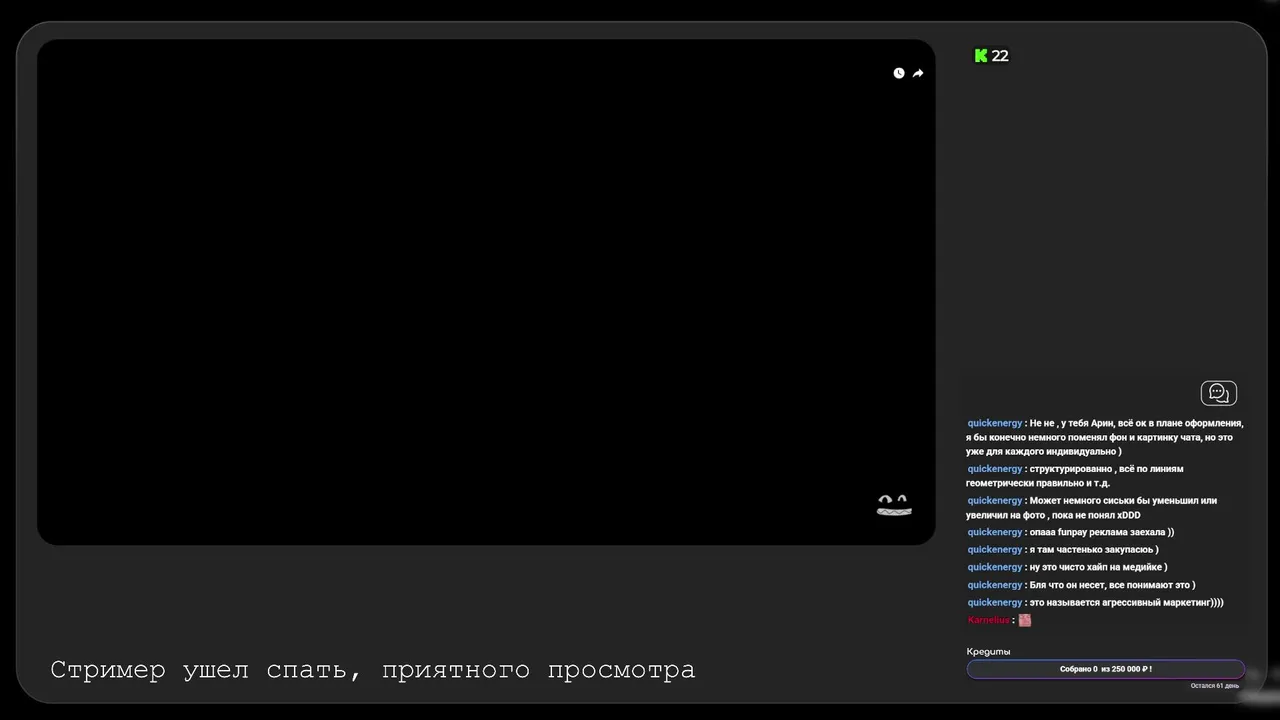Screen dimensions: 1280x720
Task: Click the text 'Может немного сиськи бы уменьшил'
Action: click(x=1113, y=500)
